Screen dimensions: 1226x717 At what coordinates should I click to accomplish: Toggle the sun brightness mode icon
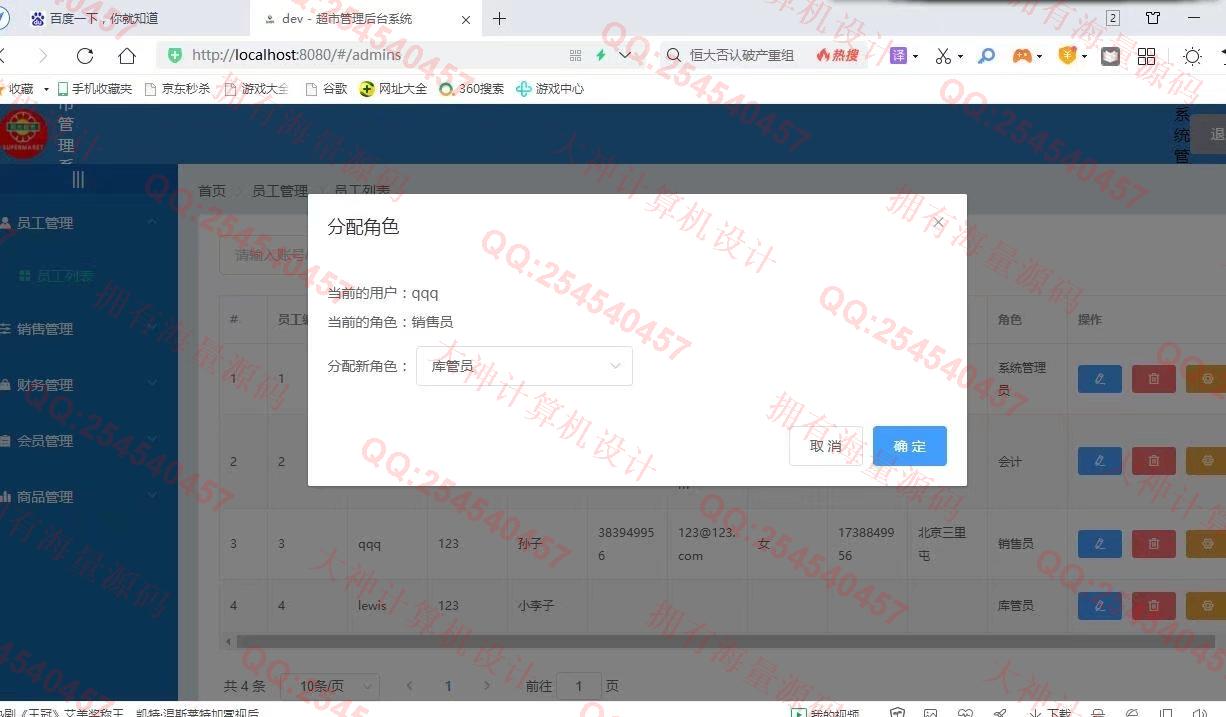pyautogui.click(x=1192, y=56)
